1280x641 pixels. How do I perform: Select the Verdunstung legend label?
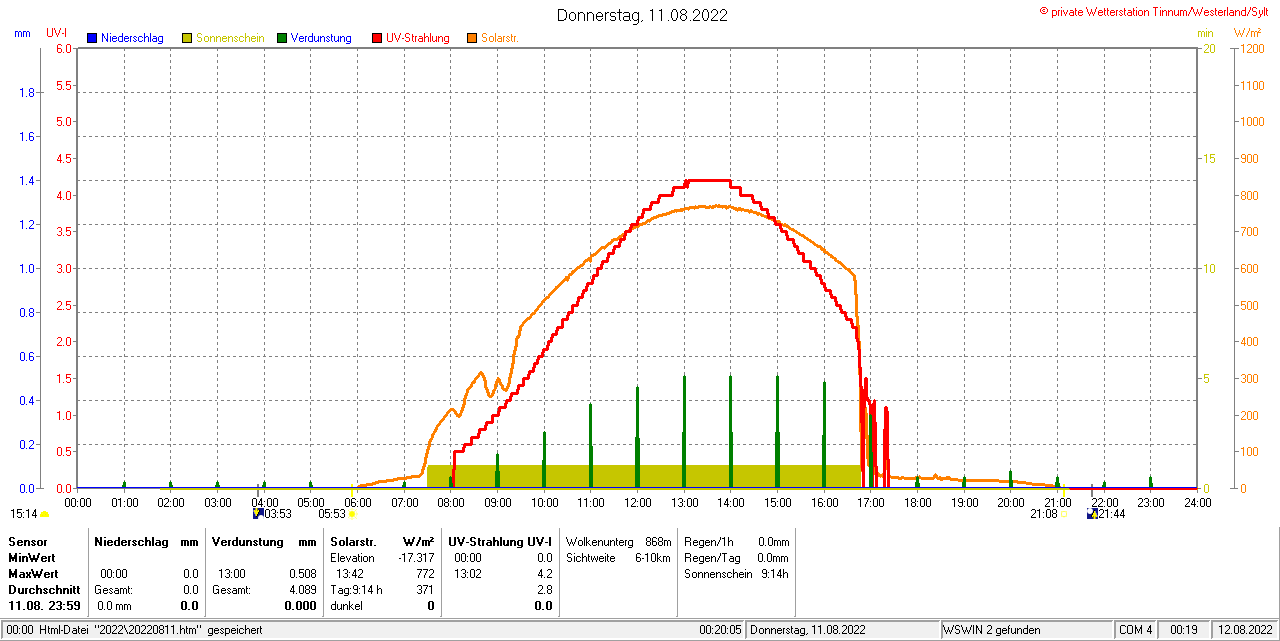(x=321, y=38)
